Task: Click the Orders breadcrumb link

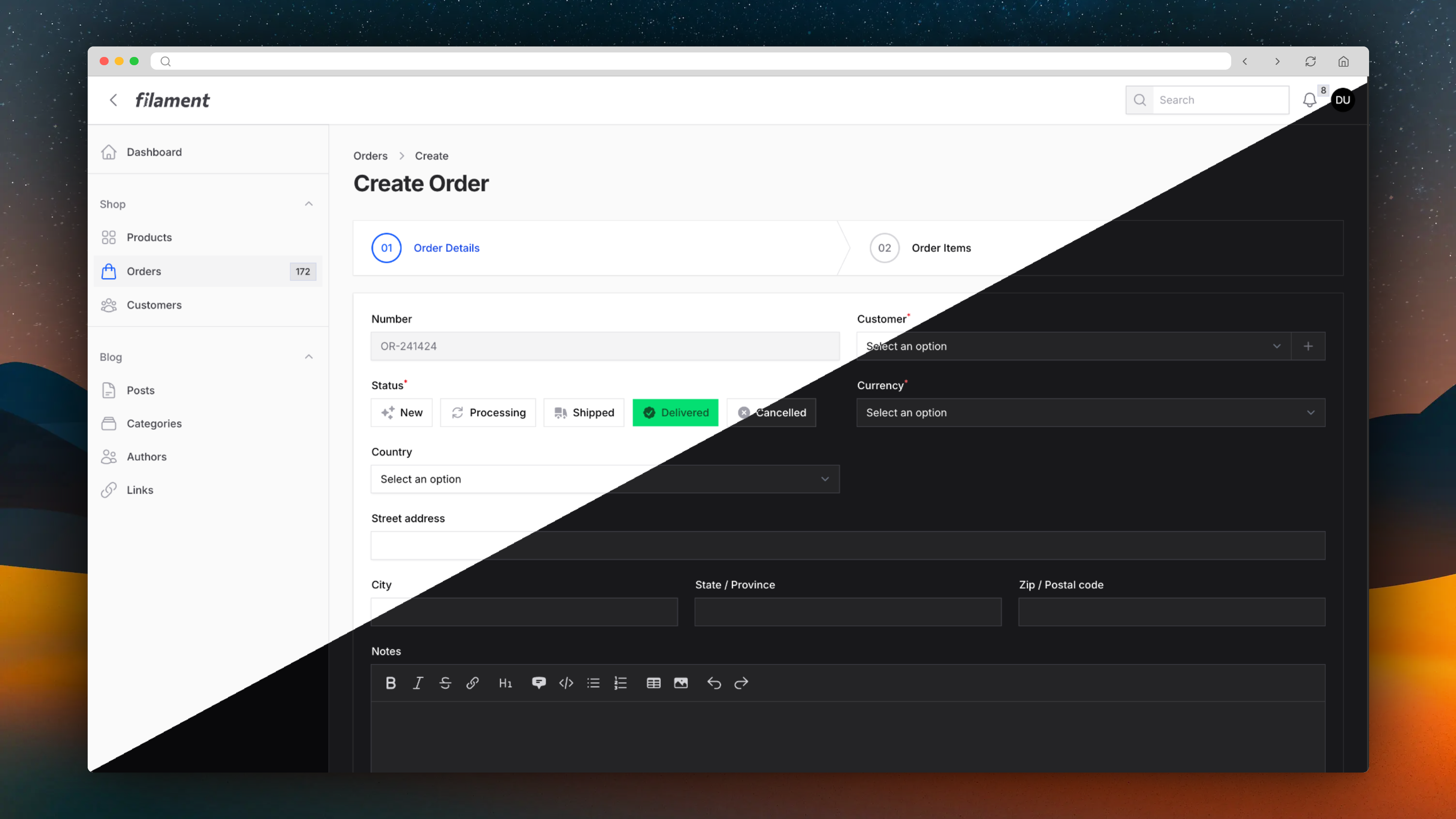Action: coord(370,156)
